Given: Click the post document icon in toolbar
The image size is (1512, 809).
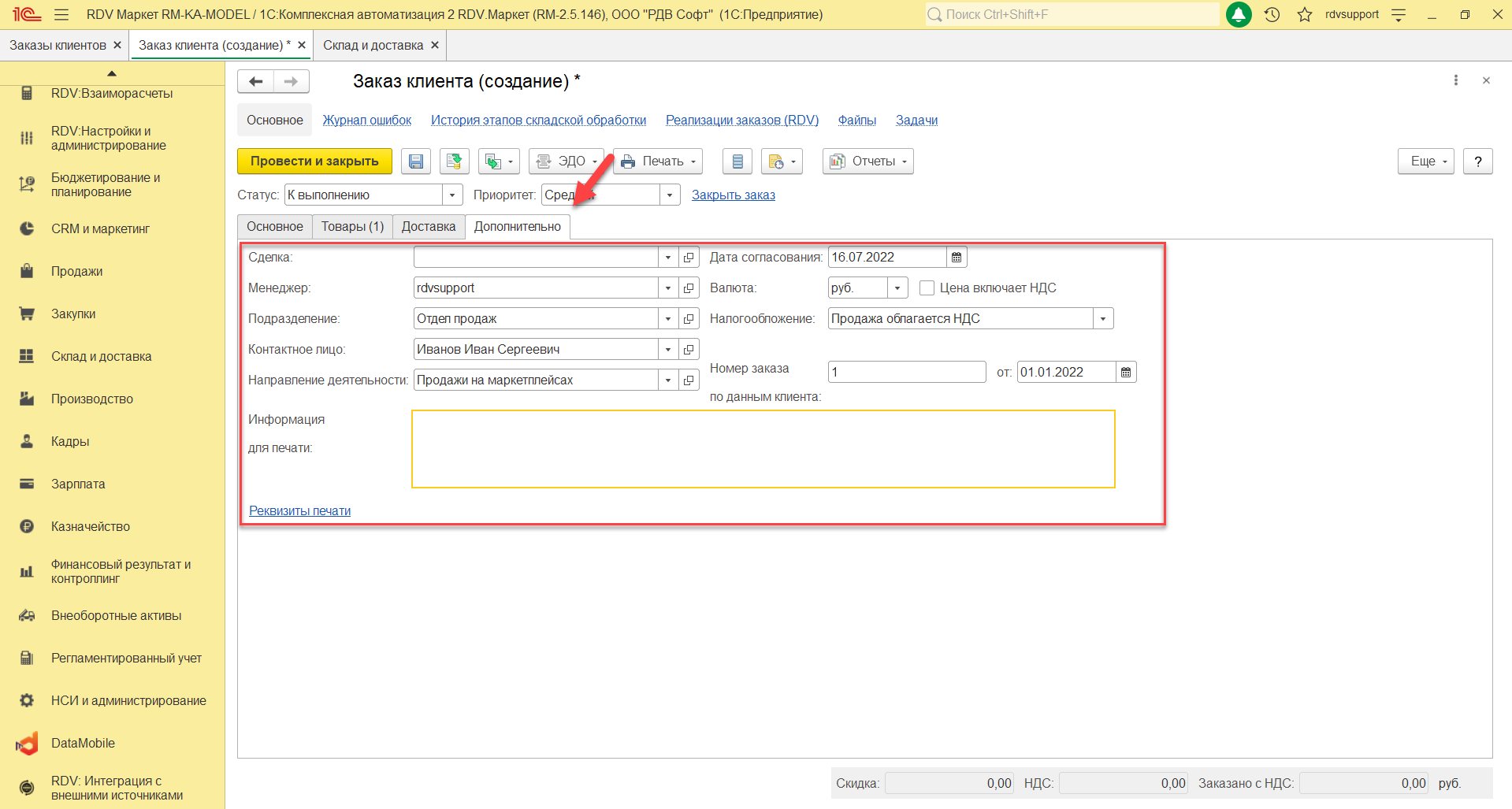Looking at the screenshot, I should pos(454,161).
